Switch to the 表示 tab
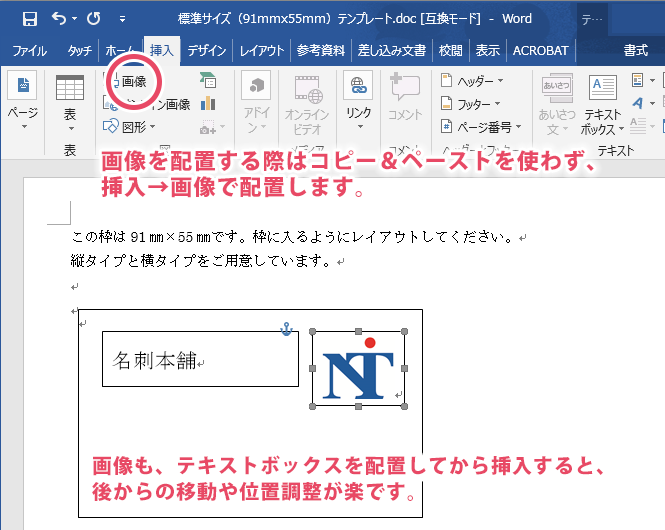665x530 pixels. [x=487, y=51]
